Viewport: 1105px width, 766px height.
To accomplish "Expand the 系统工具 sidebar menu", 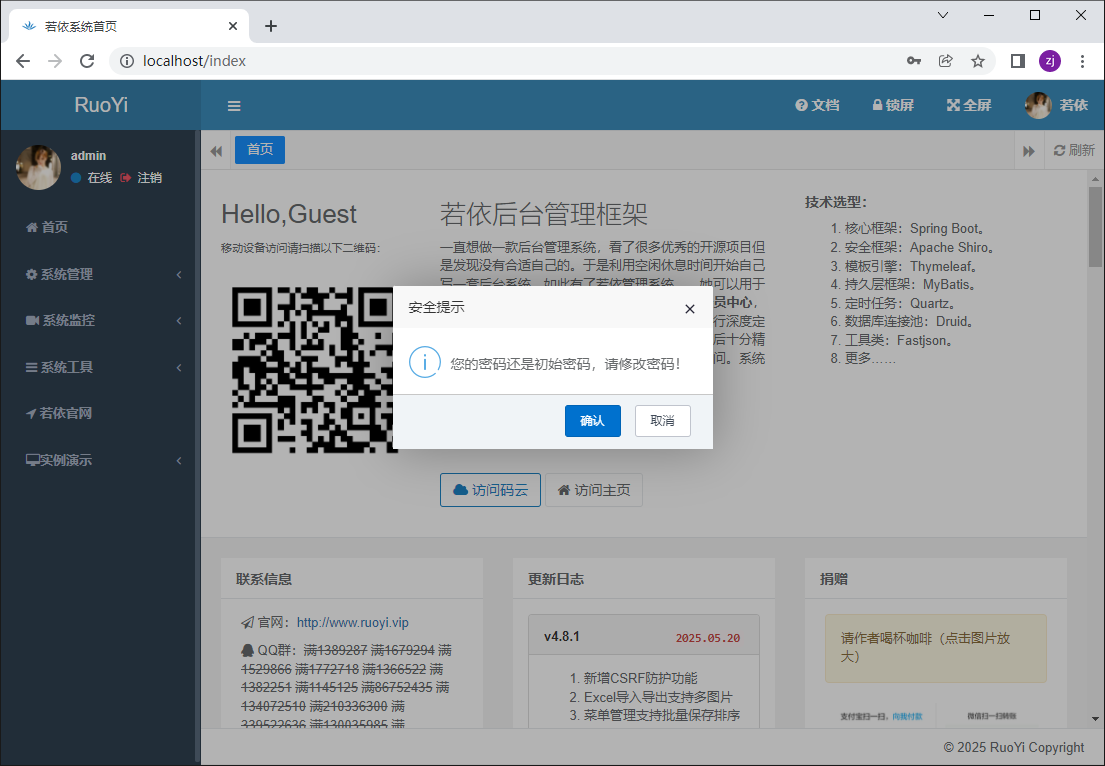I will point(100,367).
